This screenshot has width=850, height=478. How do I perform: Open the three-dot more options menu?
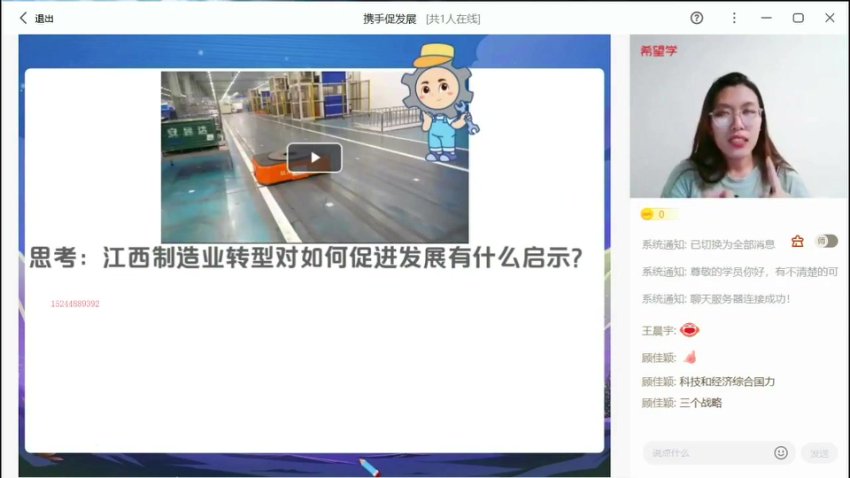[x=734, y=18]
